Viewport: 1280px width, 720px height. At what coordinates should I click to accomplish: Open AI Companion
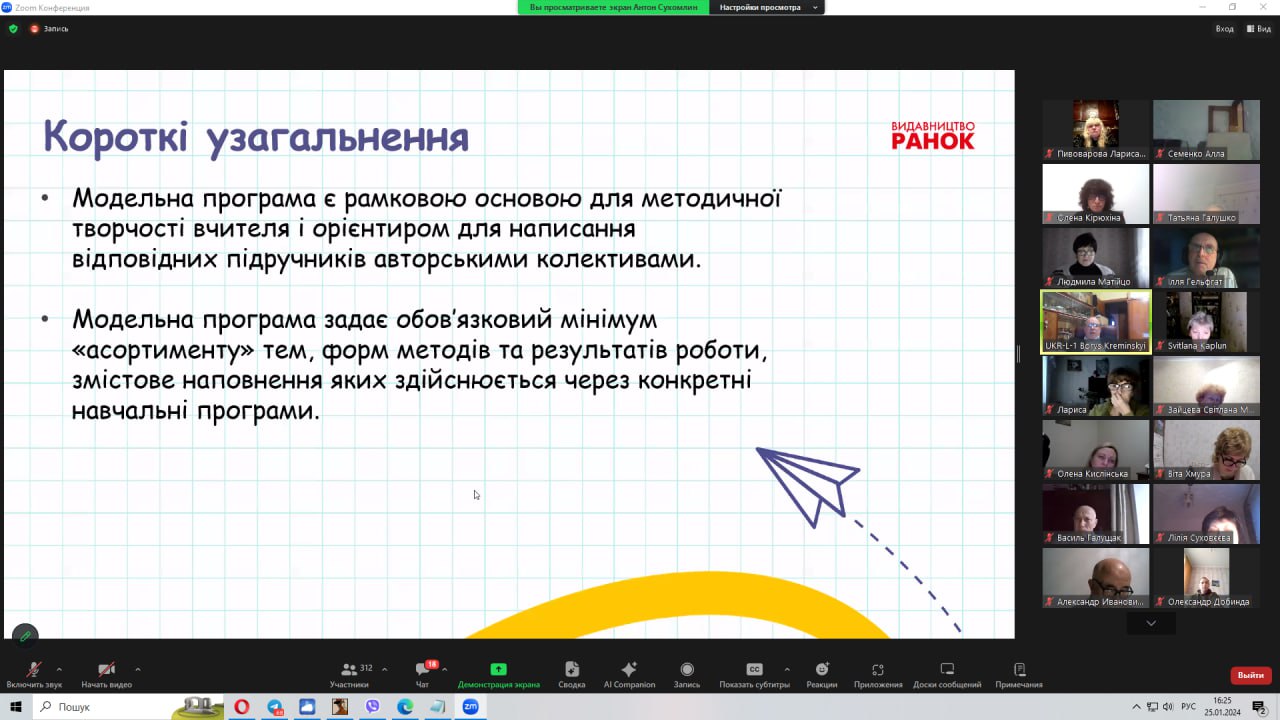click(629, 670)
